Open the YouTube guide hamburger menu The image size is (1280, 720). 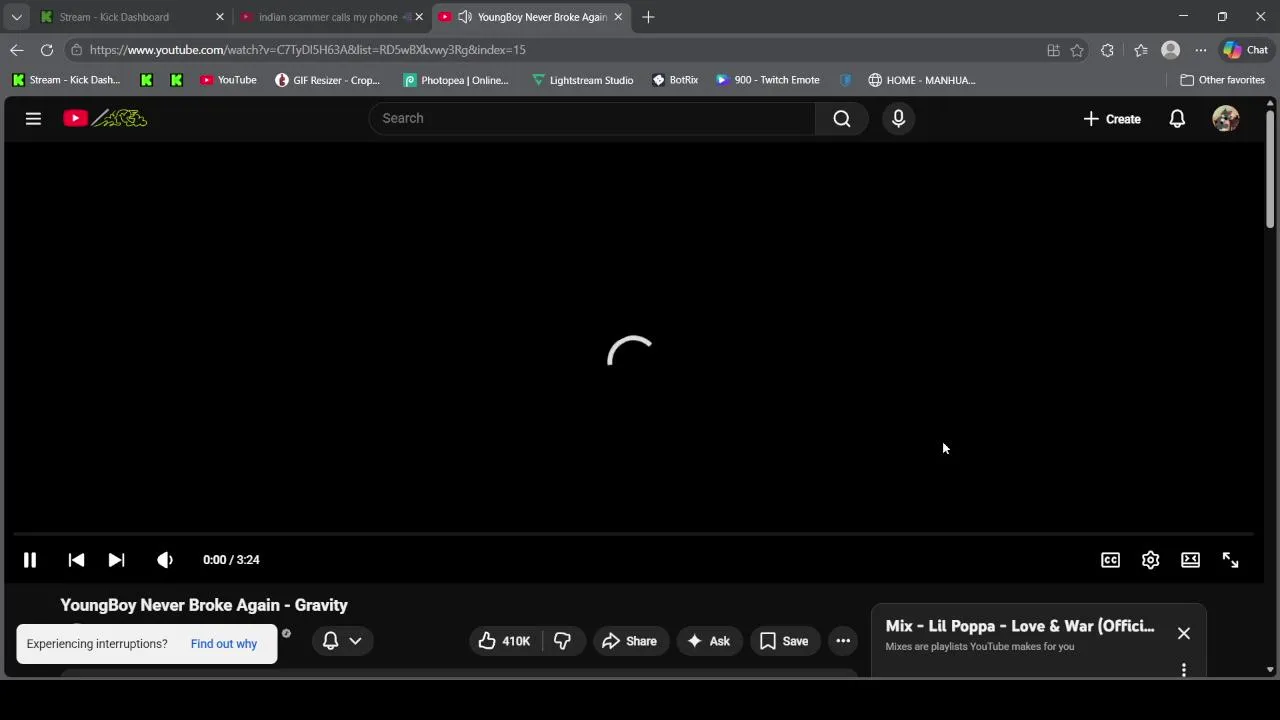click(33, 119)
